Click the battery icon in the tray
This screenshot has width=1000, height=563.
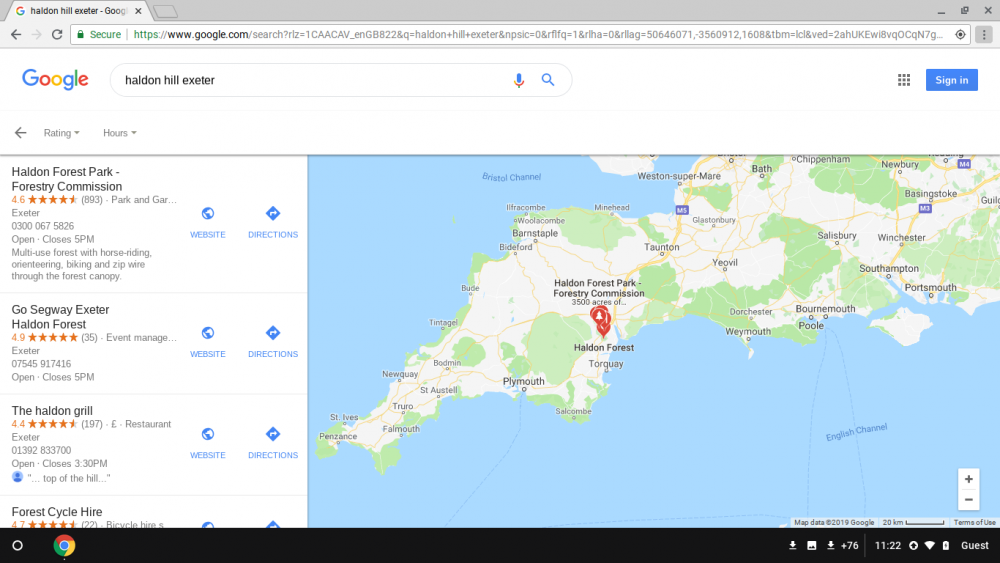[946, 545]
